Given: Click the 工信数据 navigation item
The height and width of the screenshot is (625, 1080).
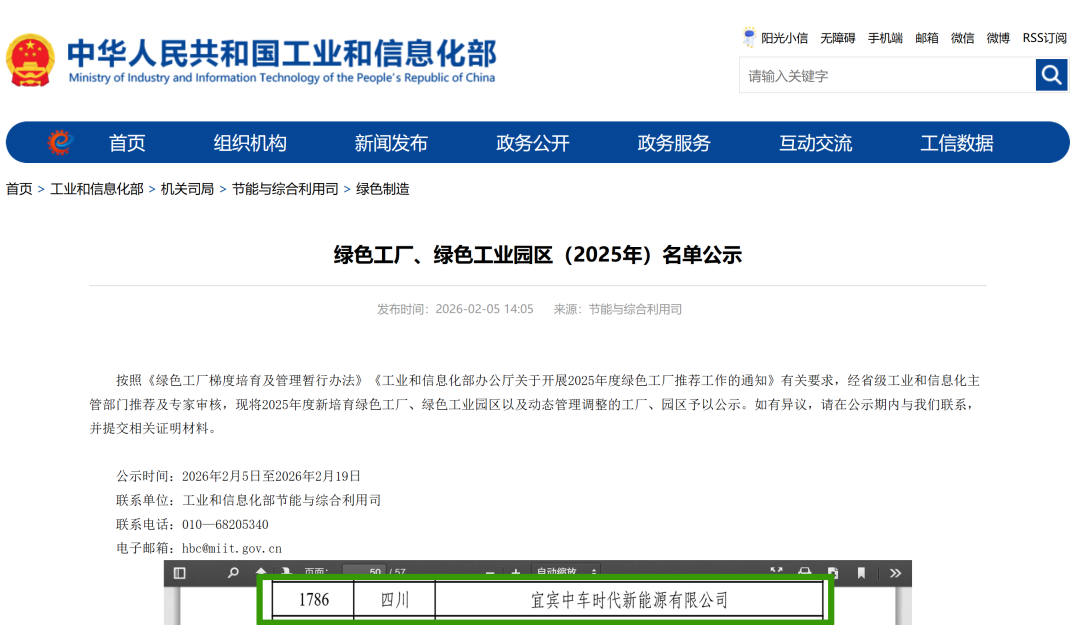Looking at the screenshot, I should pyautogui.click(x=957, y=143).
